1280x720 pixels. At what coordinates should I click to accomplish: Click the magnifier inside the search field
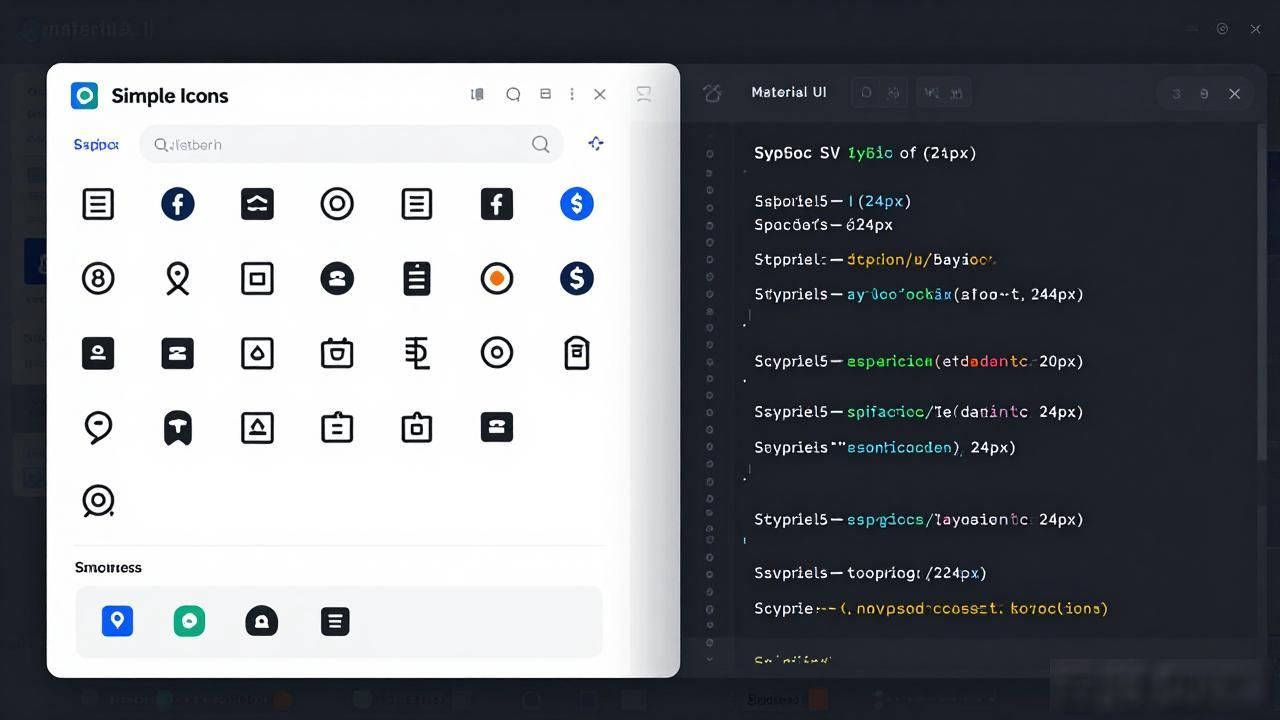coord(541,144)
